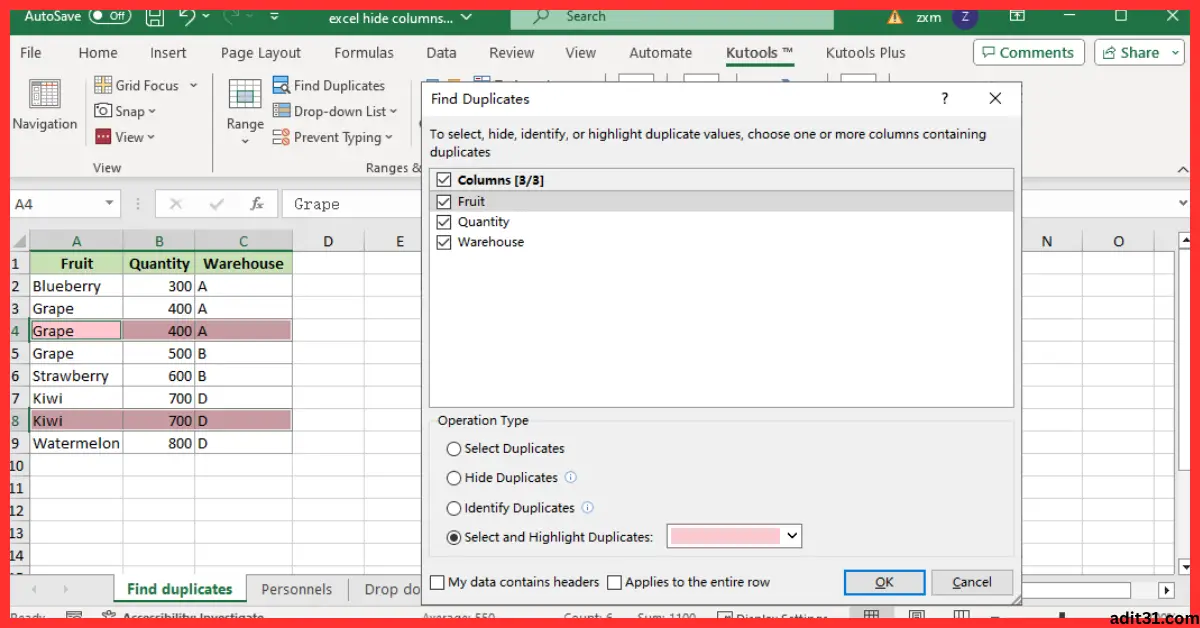Uncheck the Warehouse column checkbox
This screenshot has height=628, width=1200.
444,242
